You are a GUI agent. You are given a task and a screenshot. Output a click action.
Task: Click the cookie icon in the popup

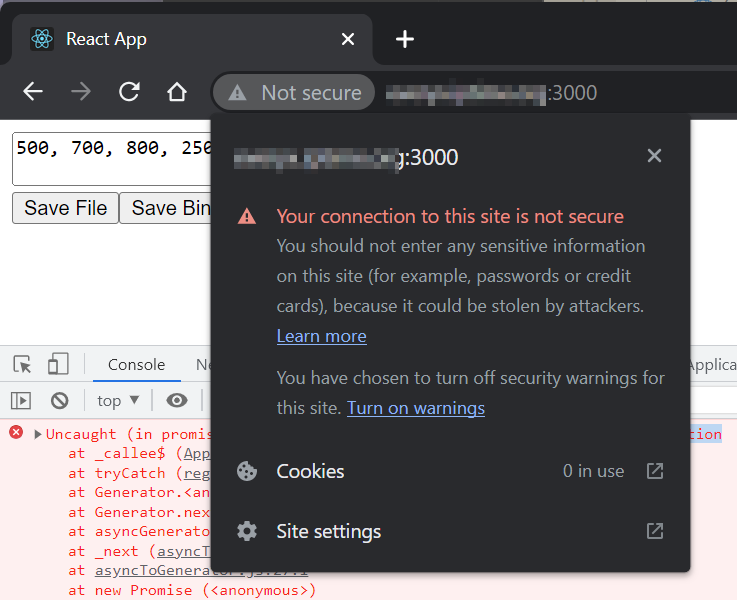pyautogui.click(x=247, y=471)
